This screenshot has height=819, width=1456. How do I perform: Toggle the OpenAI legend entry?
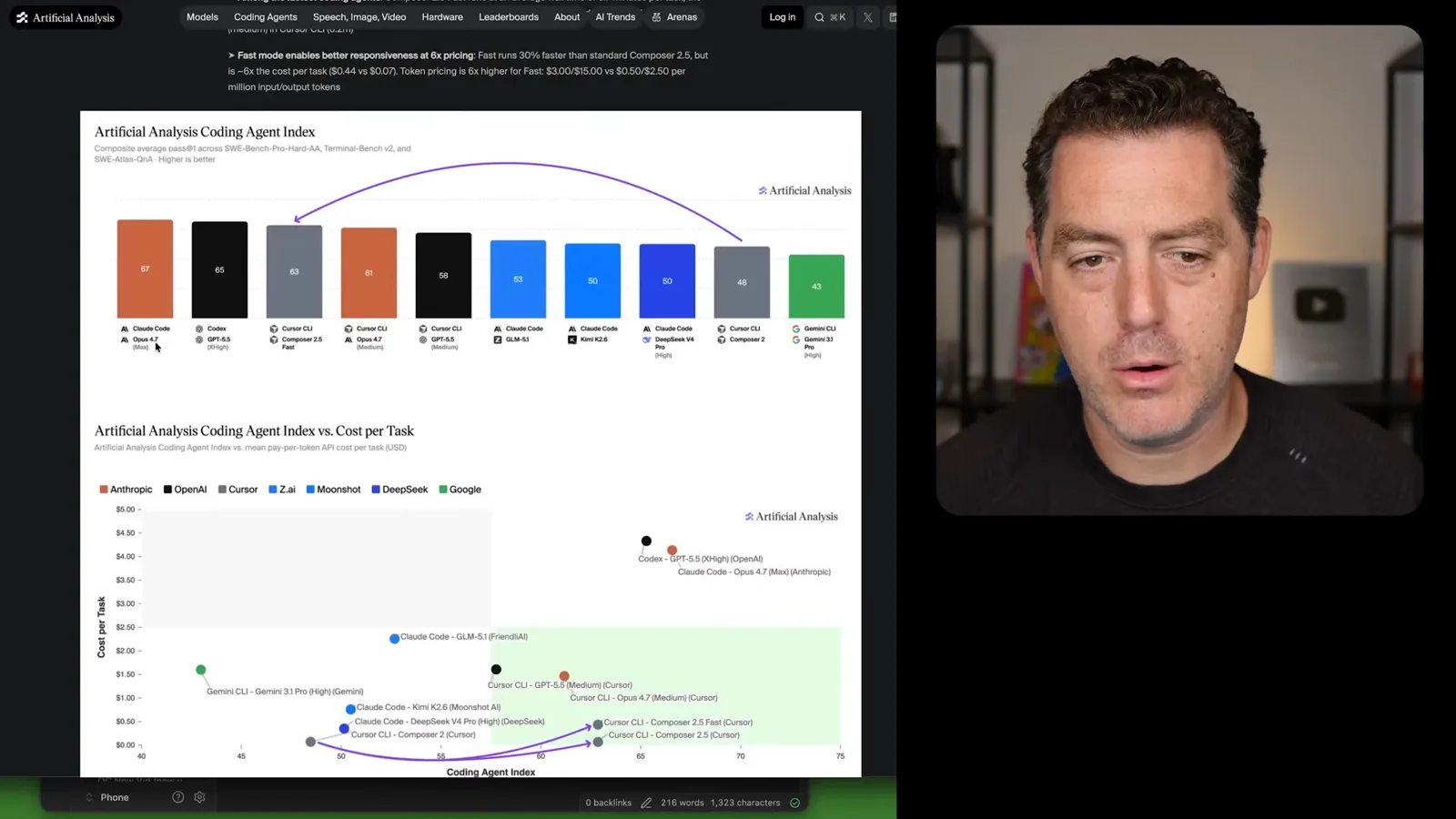coord(185,490)
